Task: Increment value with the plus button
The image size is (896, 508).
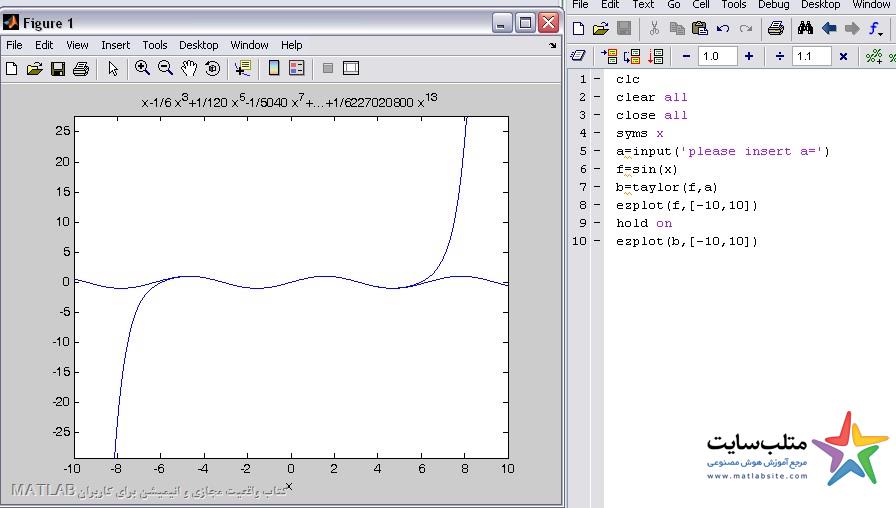Action: click(x=749, y=56)
